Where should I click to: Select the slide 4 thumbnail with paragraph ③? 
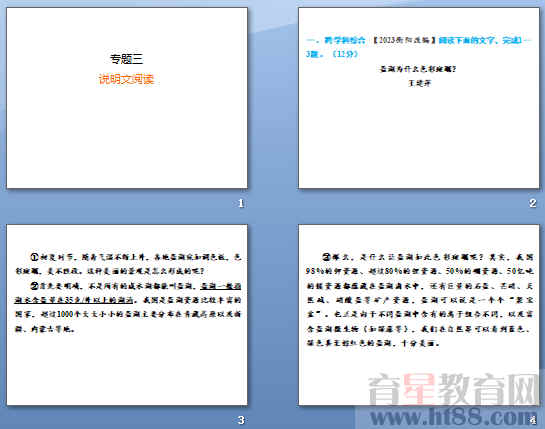coord(419,315)
